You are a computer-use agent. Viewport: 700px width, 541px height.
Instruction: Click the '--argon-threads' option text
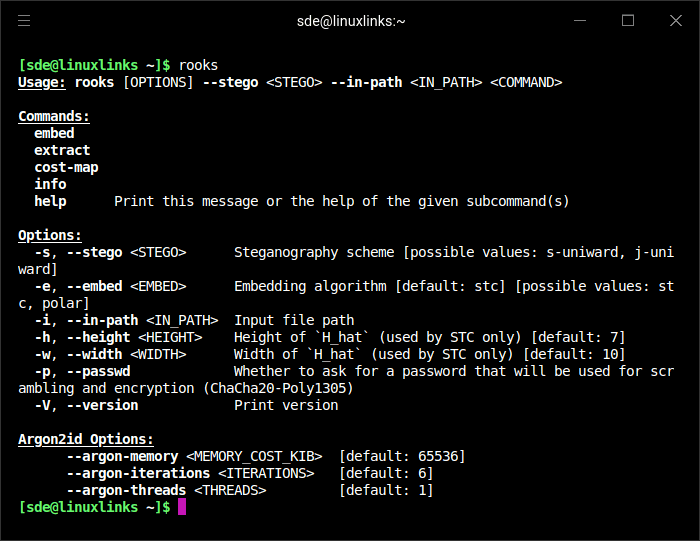[x=126, y=490]
